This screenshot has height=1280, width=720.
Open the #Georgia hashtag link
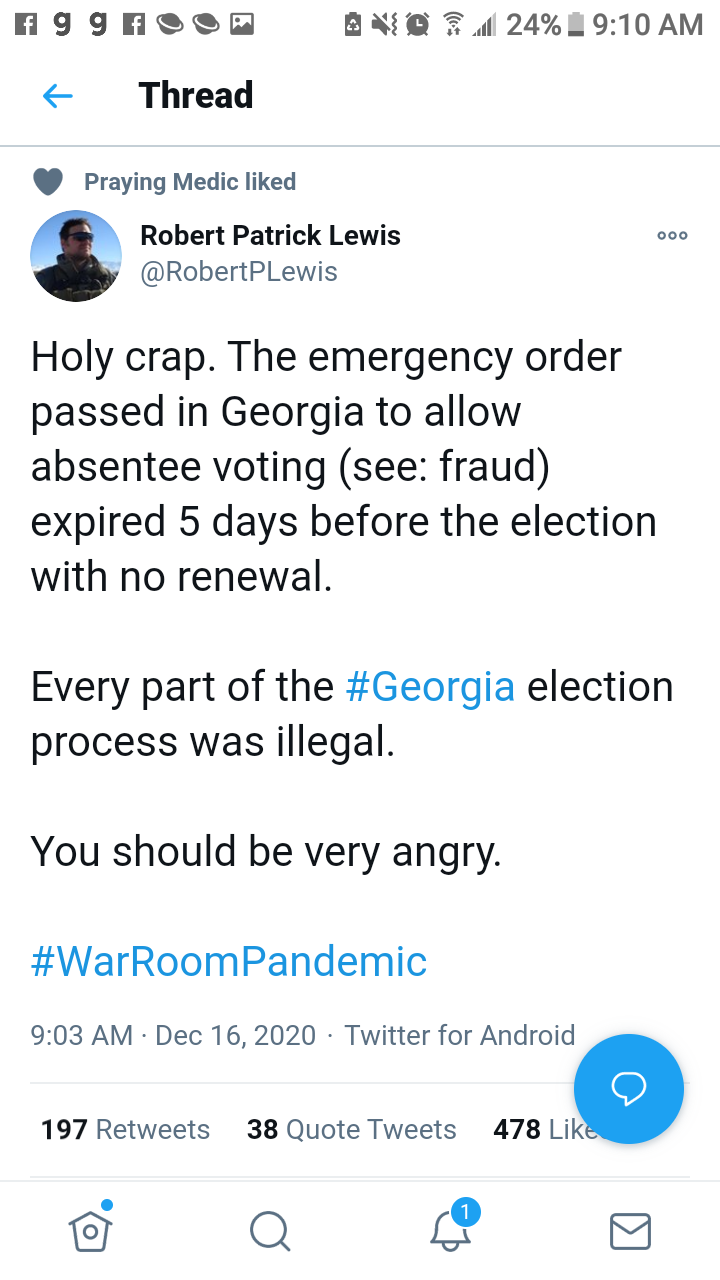coord(430,687)
